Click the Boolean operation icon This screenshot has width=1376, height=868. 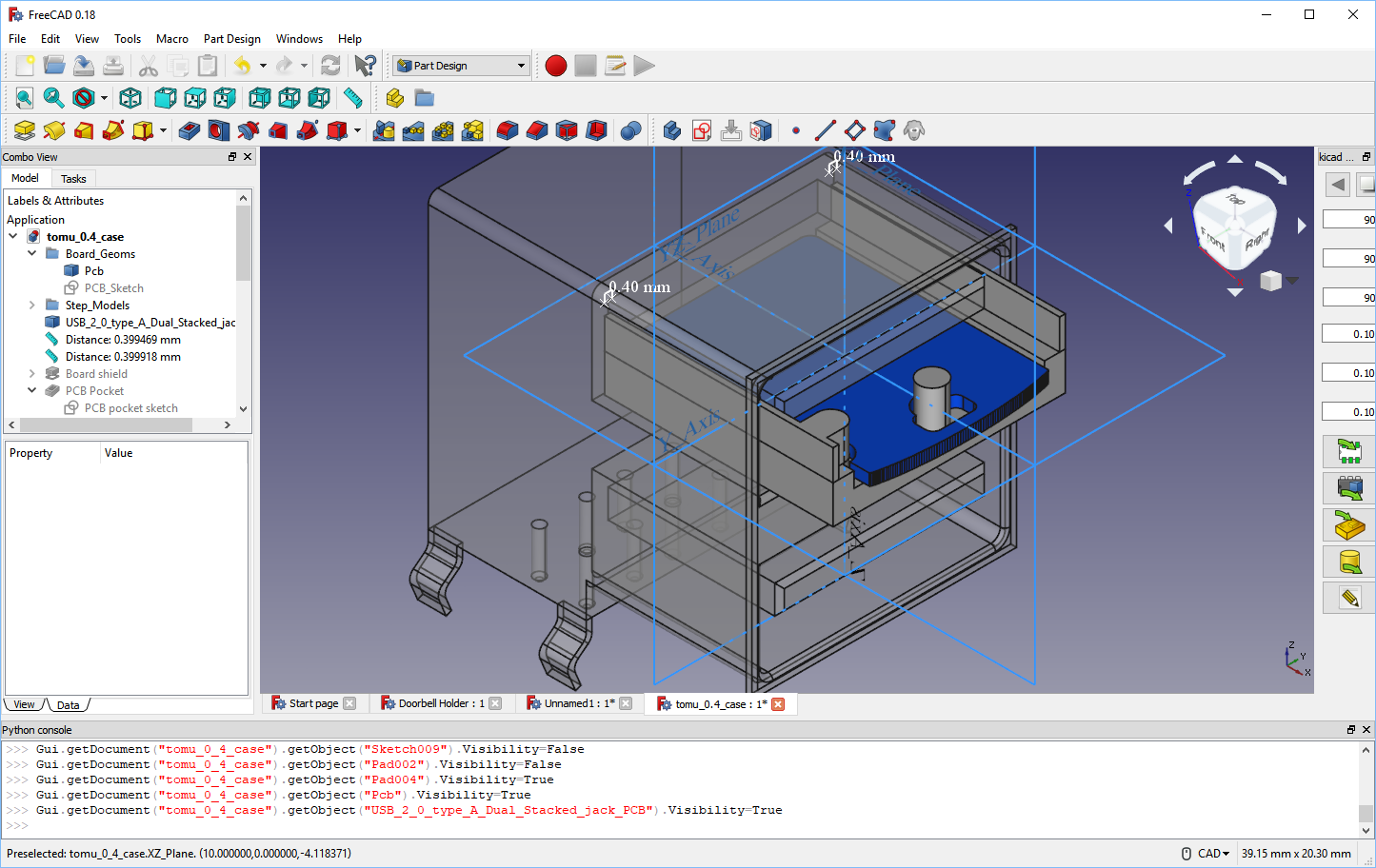tap(630, 130)
